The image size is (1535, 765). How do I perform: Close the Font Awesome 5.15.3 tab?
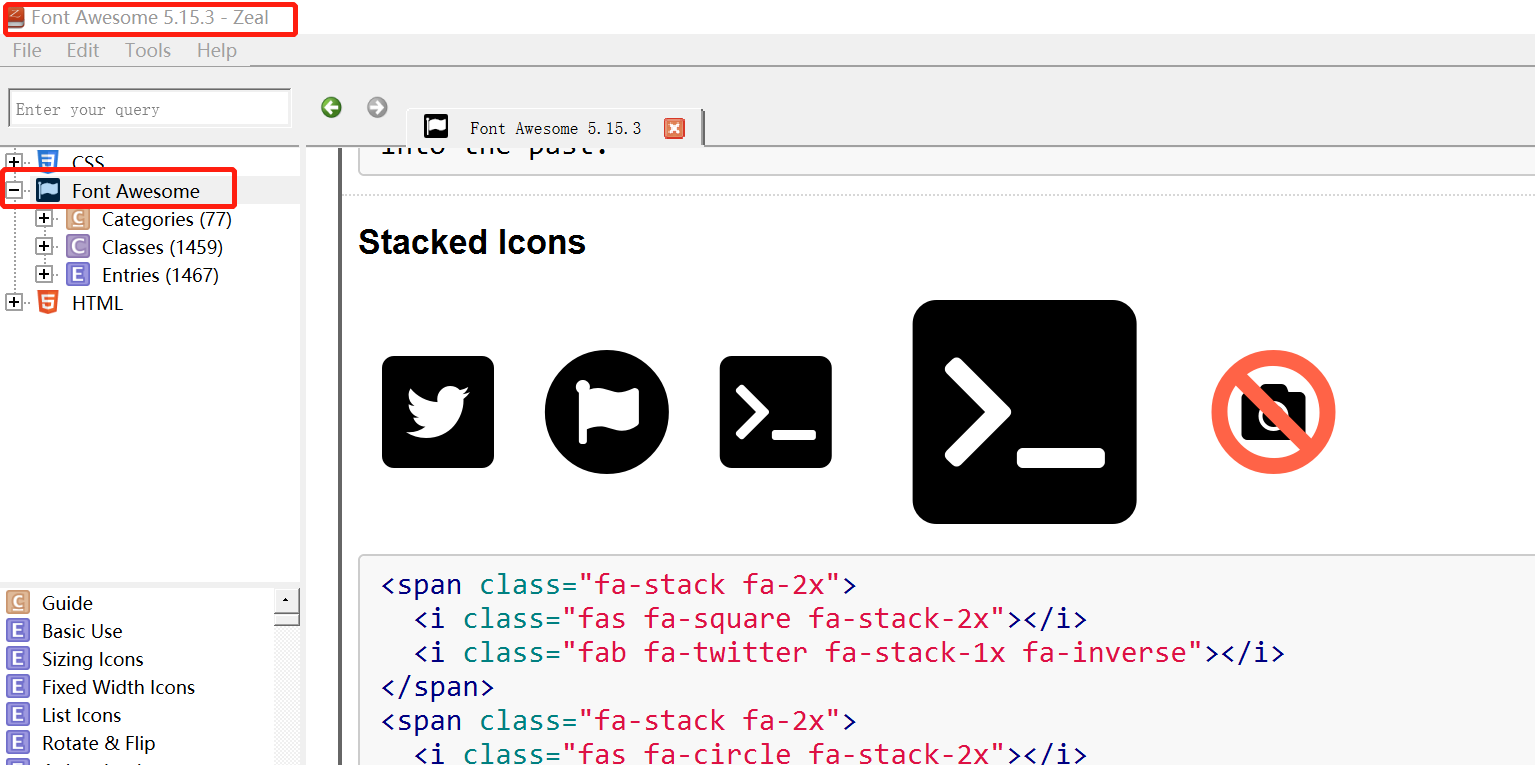[674, 128]
